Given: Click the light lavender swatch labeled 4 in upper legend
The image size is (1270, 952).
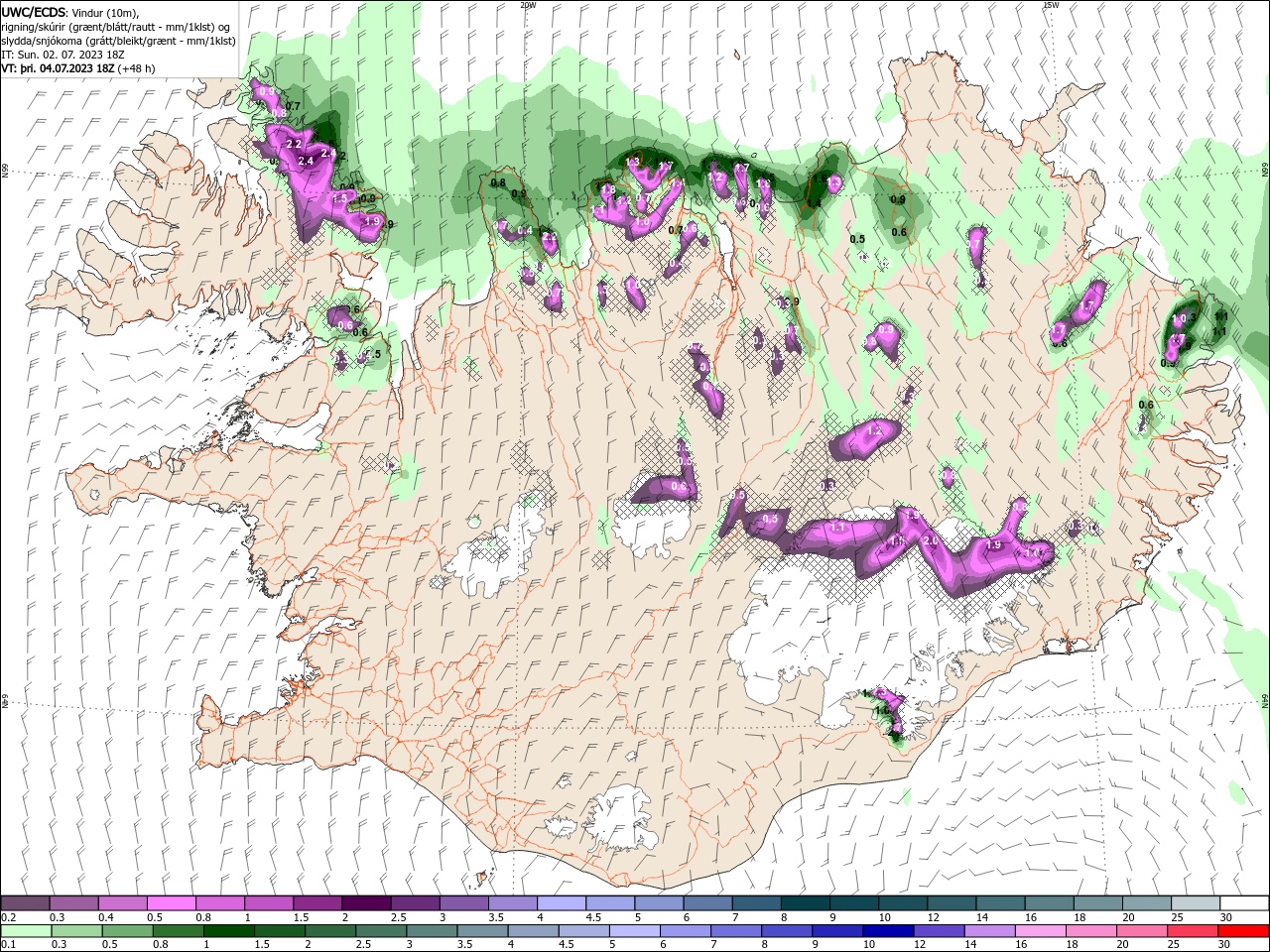Looking at the screenshot, I should 561,902.
